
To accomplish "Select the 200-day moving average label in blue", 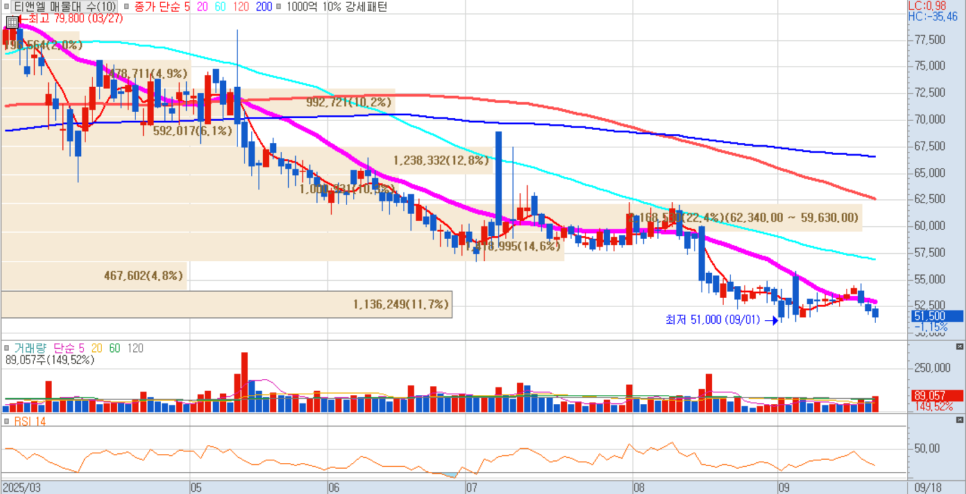I will tap(263, 7).
